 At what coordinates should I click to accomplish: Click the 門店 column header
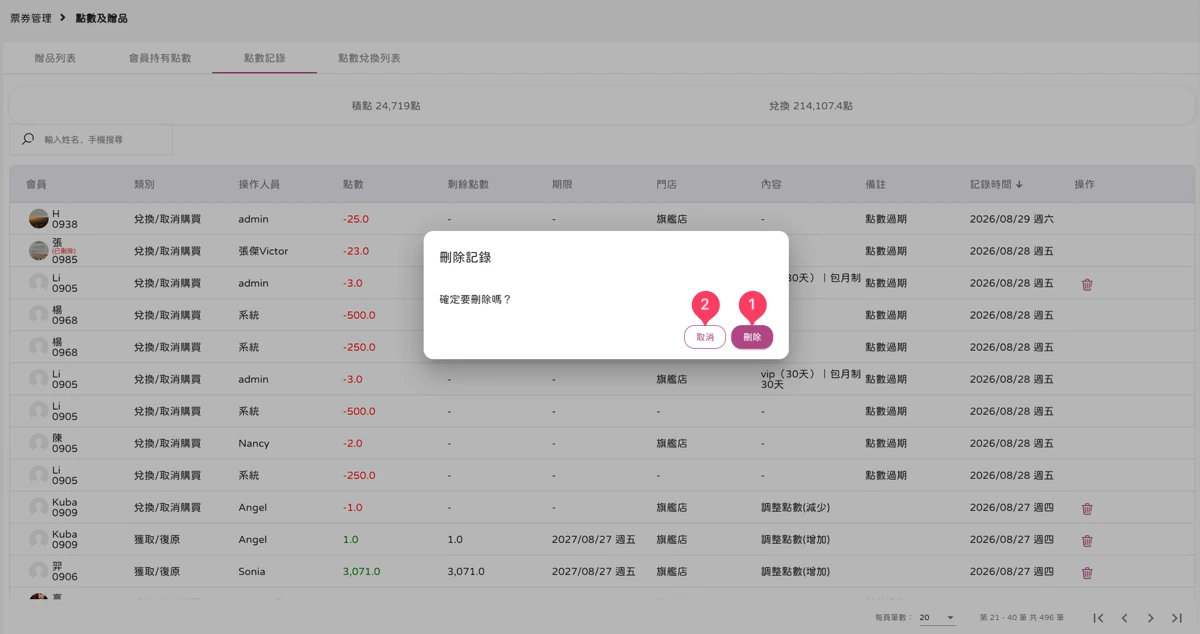(x=666, y=185)
